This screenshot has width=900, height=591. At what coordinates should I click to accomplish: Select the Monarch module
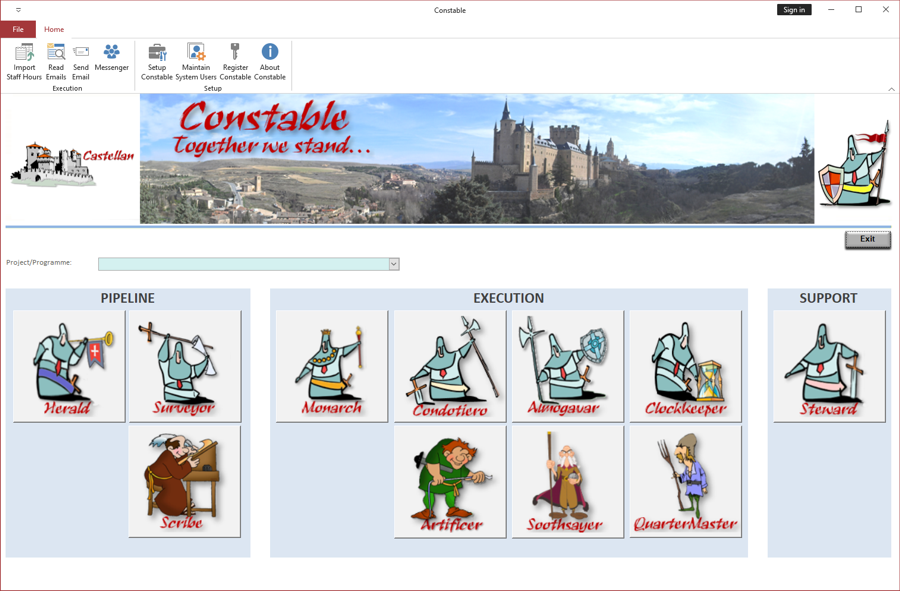pyautogui.click(x=332, y=366)
